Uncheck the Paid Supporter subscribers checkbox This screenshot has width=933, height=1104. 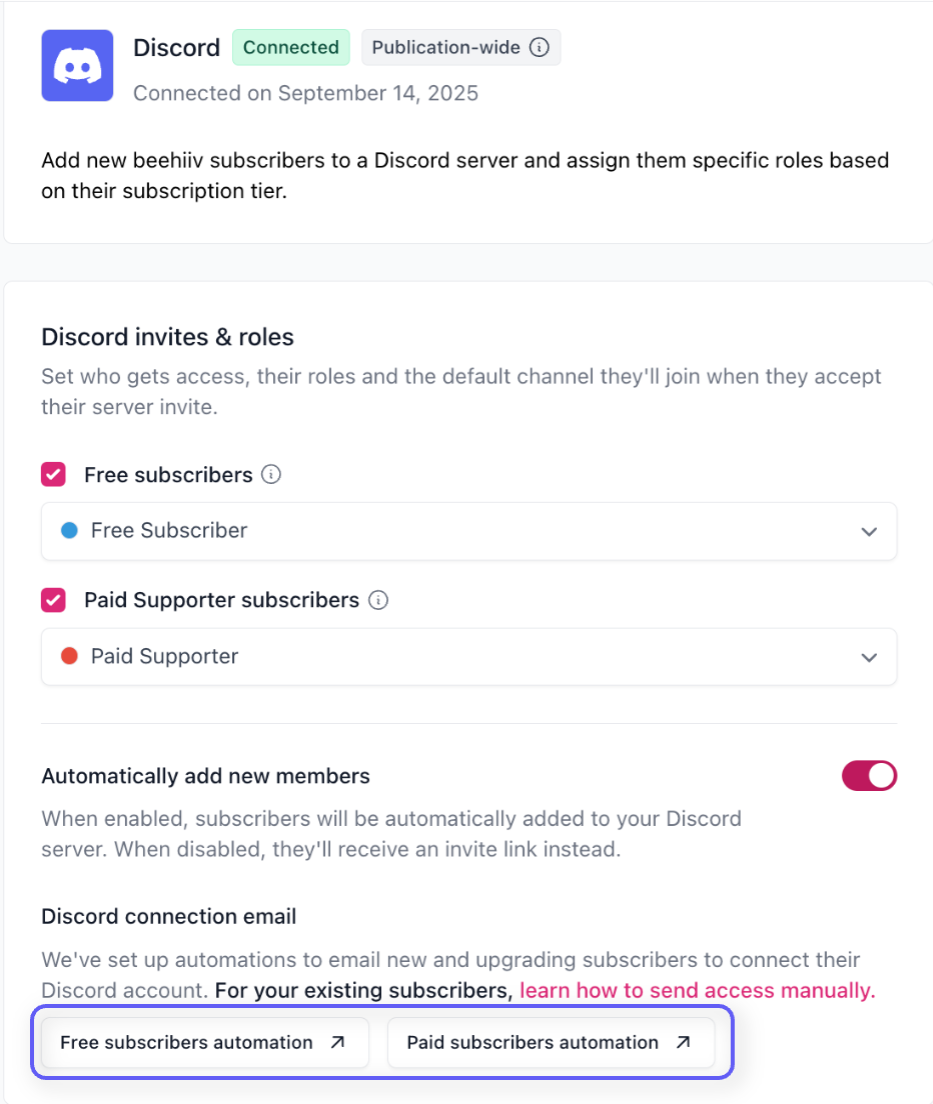pyautogui.click(x=54, y=601)
